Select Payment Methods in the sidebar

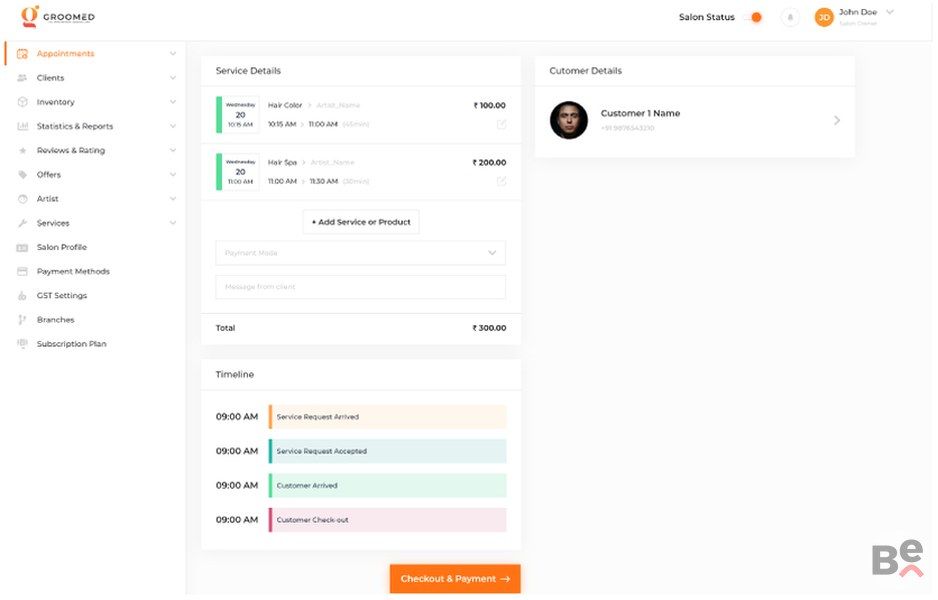pos(73,272)
